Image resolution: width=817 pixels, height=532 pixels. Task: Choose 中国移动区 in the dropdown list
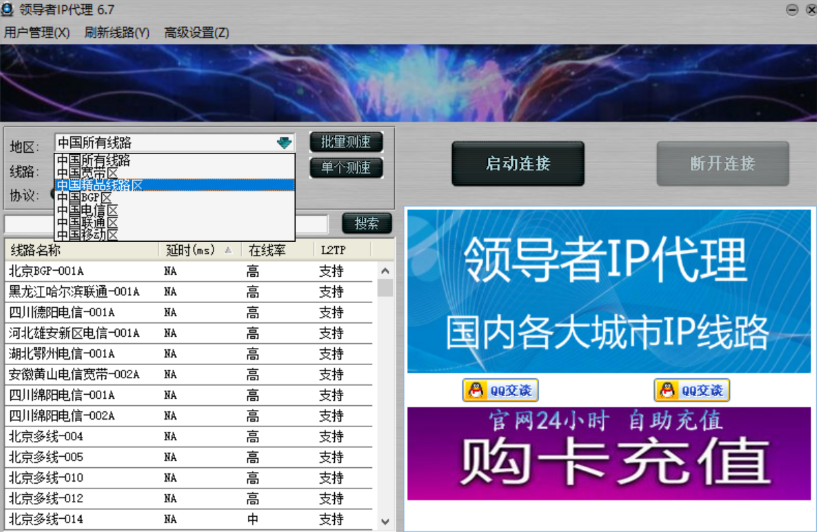87,234
